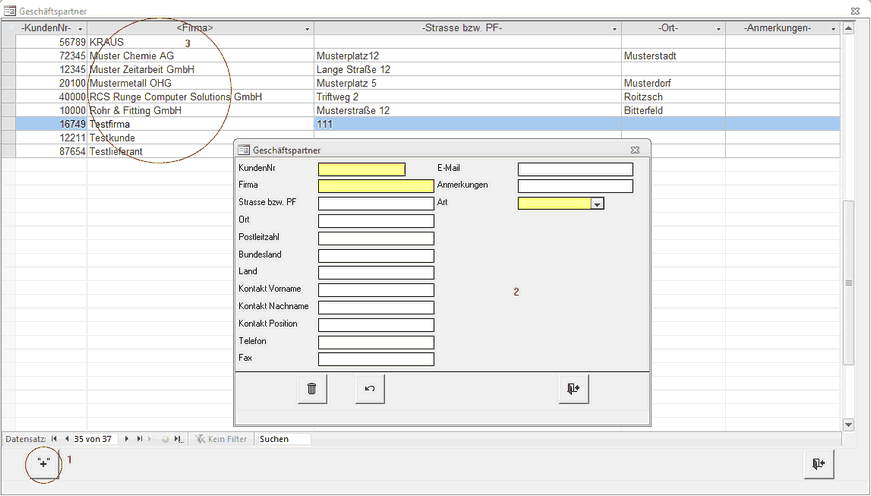Viewport: 871px width, 496px height.
Task: Jump to last record in navigator
Action: click(140, 439)
